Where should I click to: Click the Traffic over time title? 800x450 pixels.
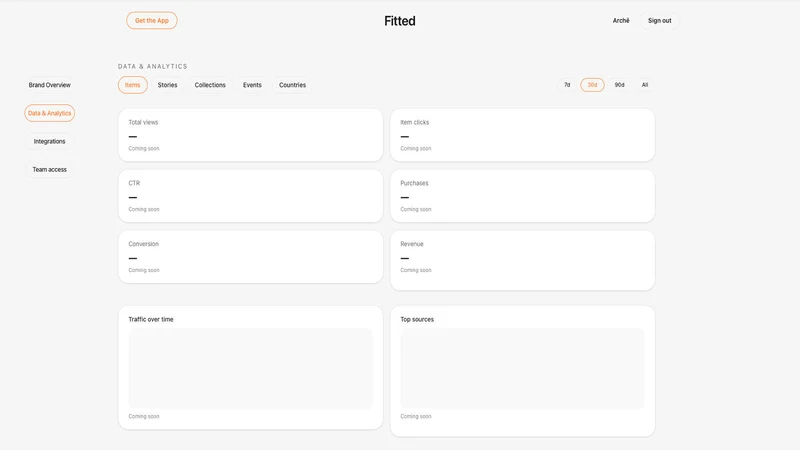151,319
